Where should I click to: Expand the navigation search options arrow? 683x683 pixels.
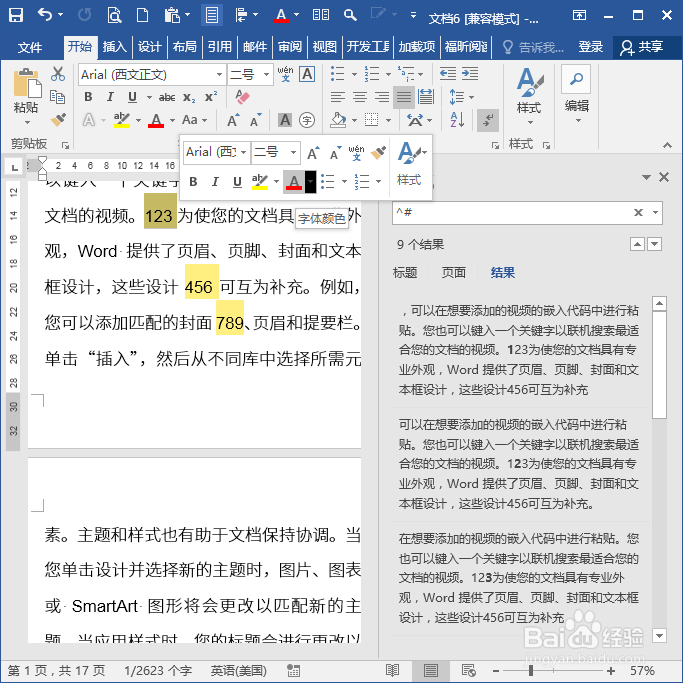[655, 213]
